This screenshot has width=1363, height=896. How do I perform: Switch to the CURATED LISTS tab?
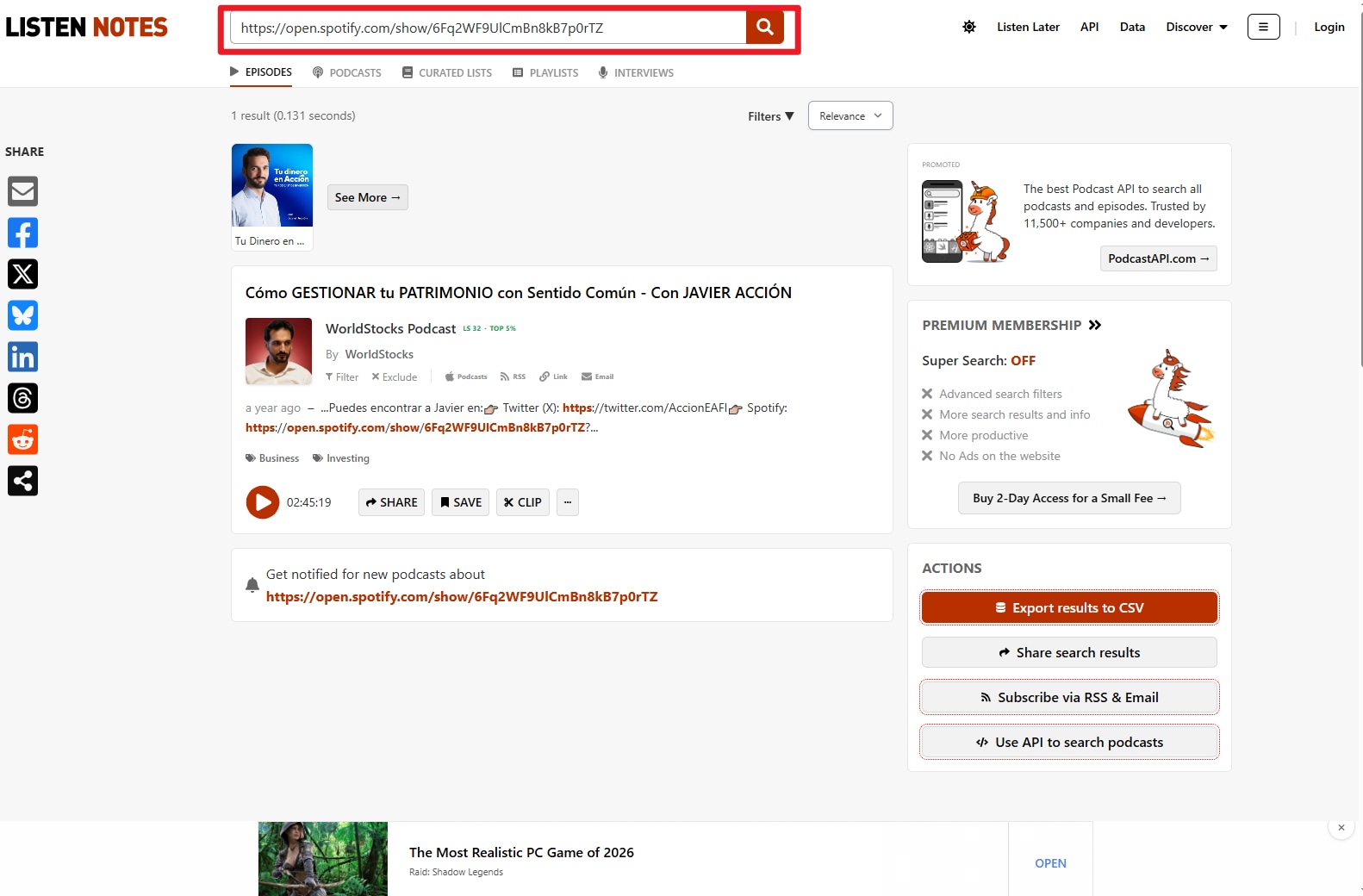(447, 72)
